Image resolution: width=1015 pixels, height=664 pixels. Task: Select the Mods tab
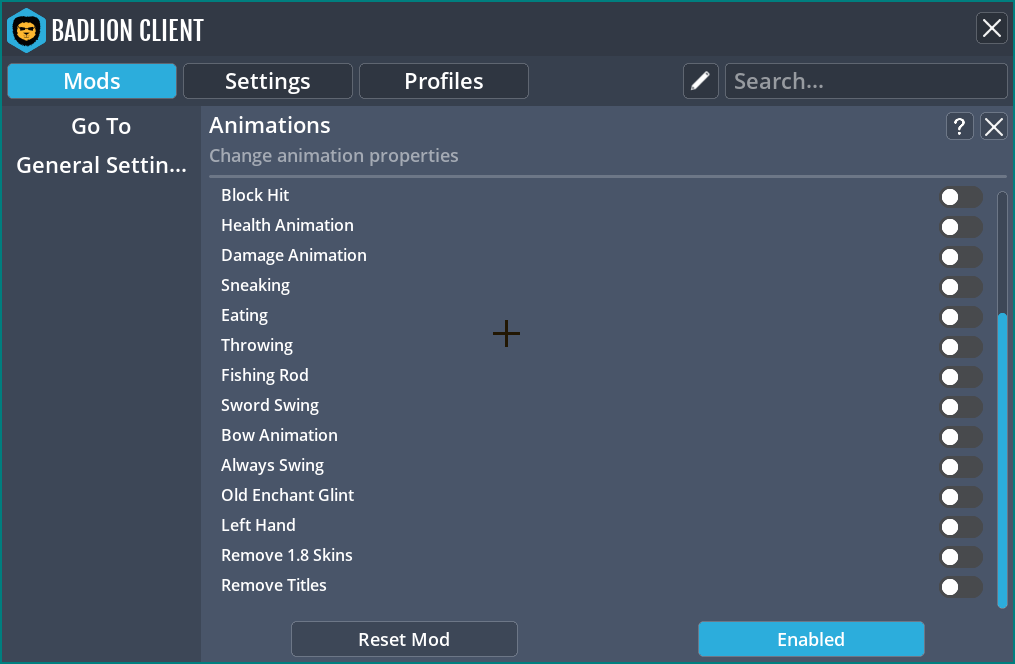coord(92,81)
